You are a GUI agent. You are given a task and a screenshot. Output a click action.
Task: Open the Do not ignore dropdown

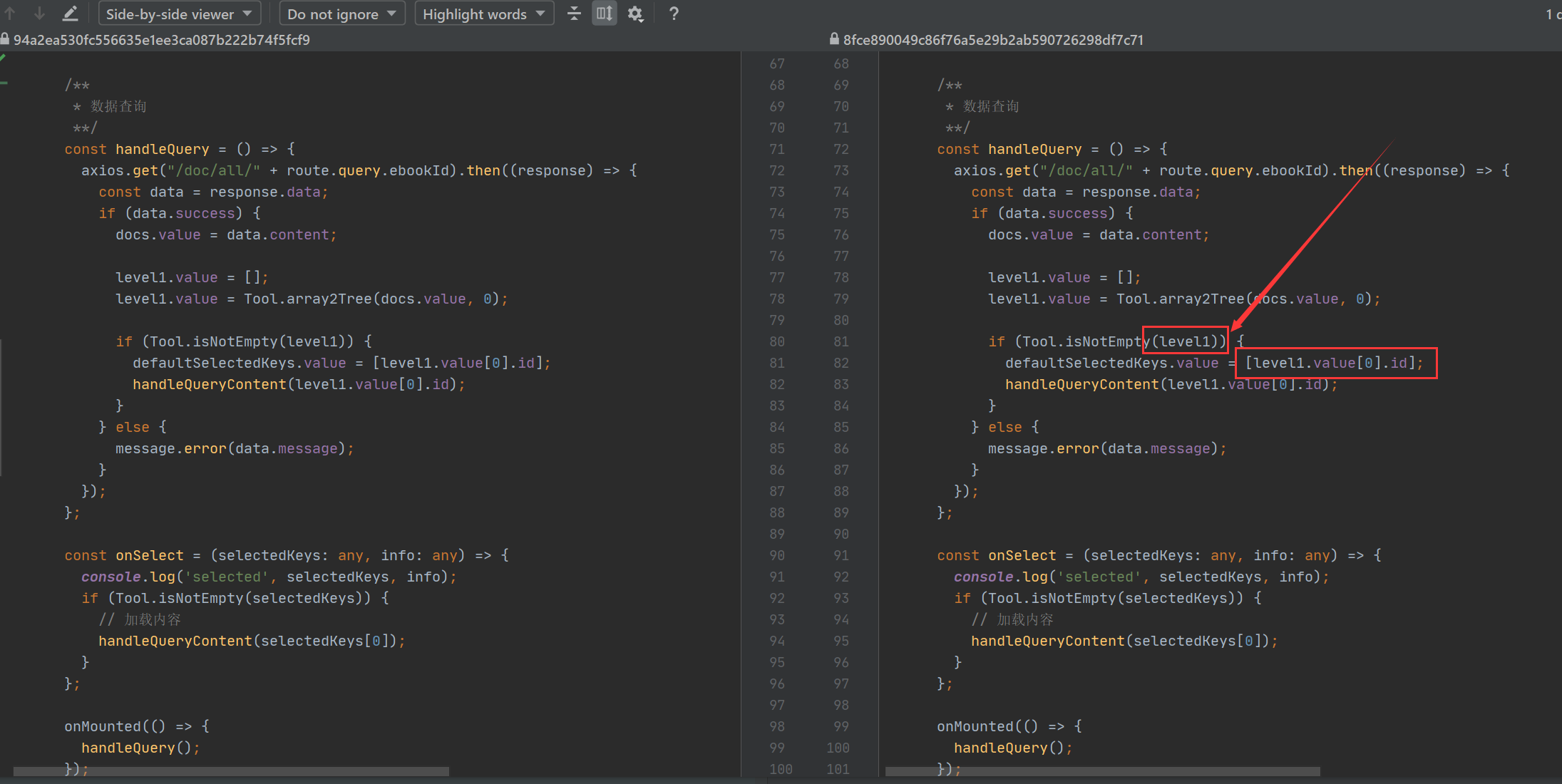point(341,14)
